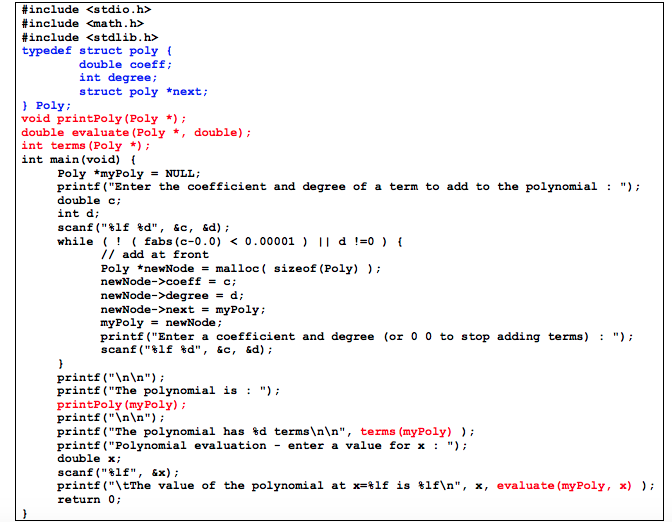Click 'typedef struct poly {' line
672x522 pixels.
click(x=97, y=51)
